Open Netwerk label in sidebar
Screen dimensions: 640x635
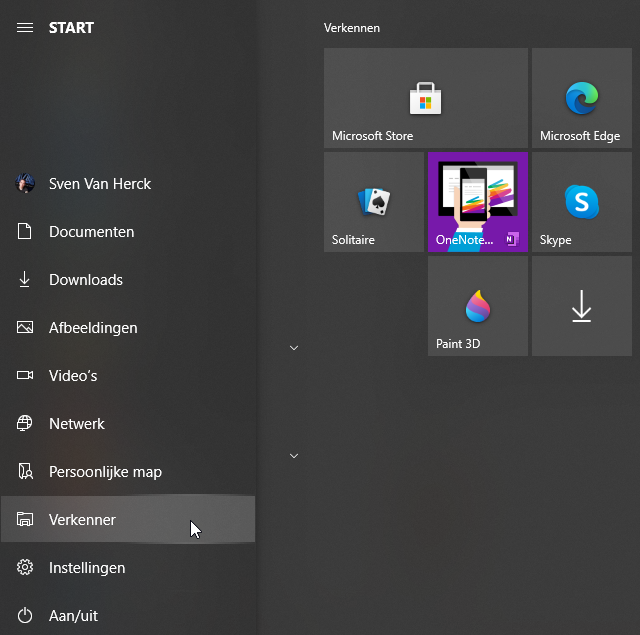[x=77, y=424]
